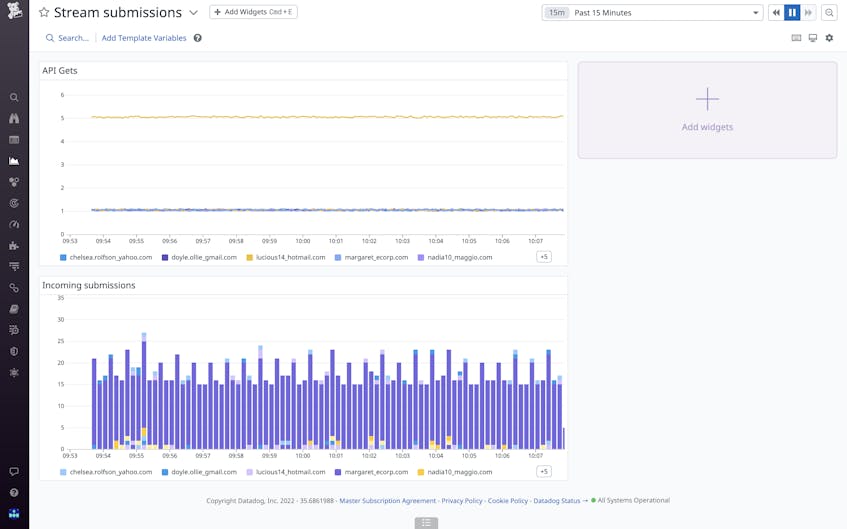Open the Metrics gauge icon in sidebar
Image resolution: width=847 pixels, height=529 pixels.
pos(14,224)
